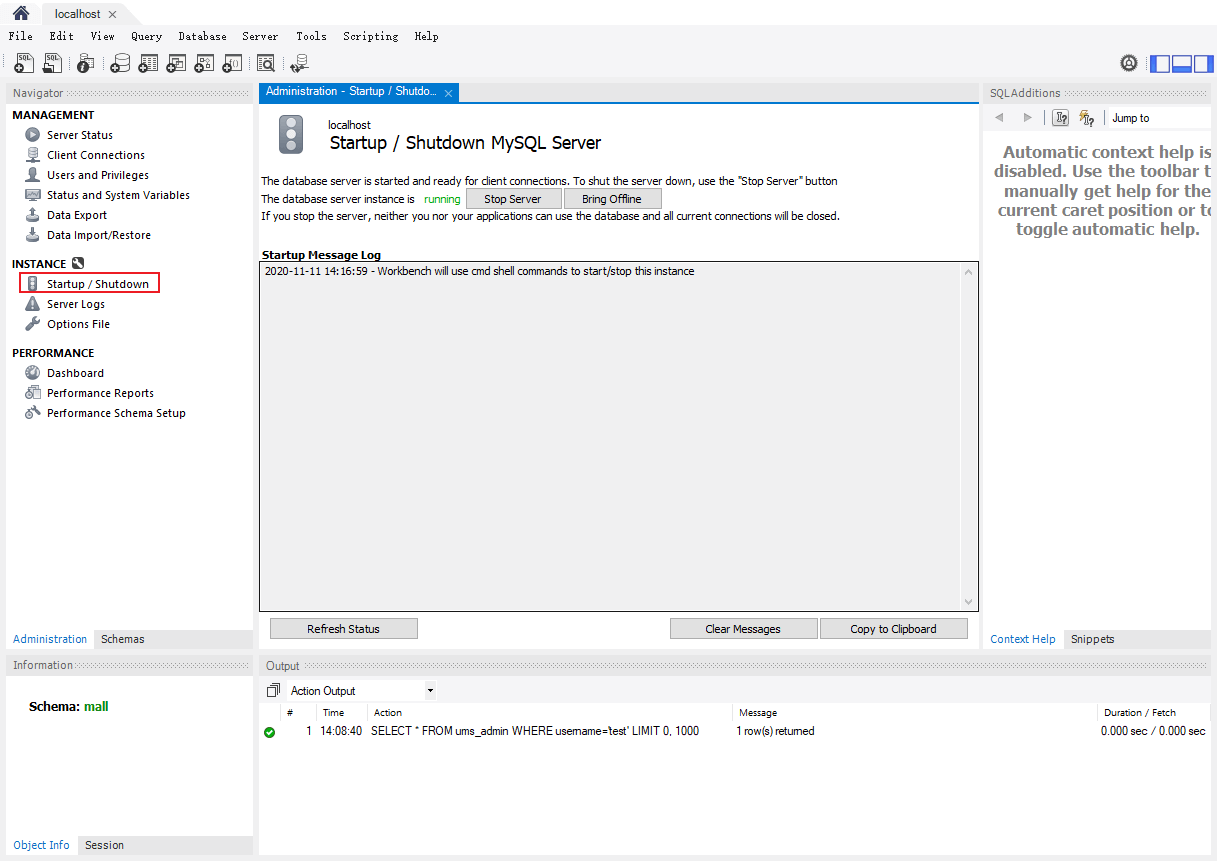
Task: Open the Tools menu
Action: pyautogui.click(x=311, y=36)
